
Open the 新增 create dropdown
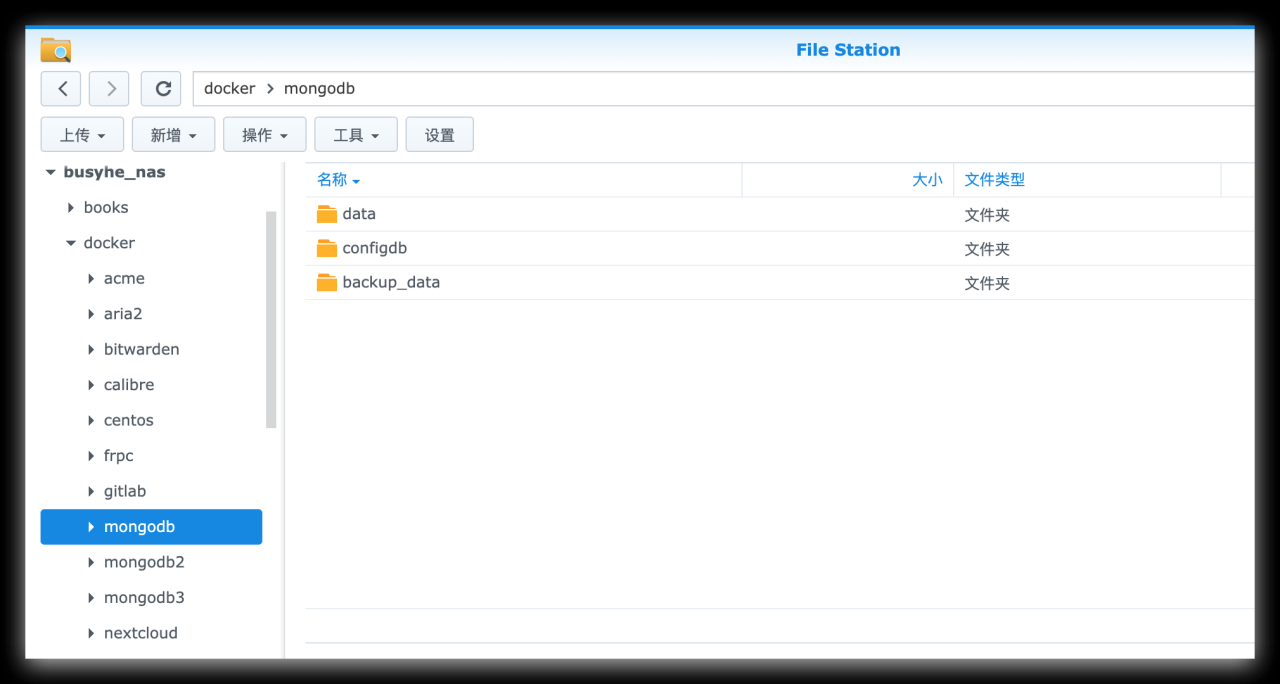pos(173,135)
